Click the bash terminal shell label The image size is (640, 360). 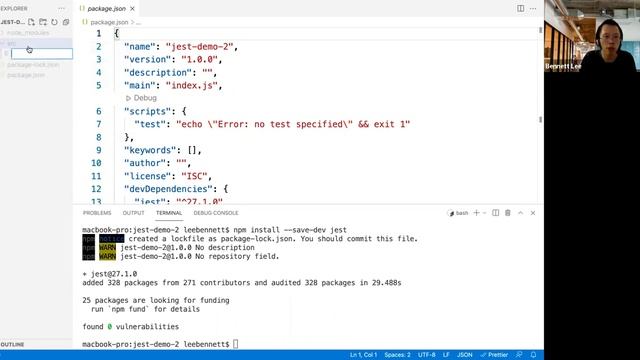[x=458, y=213]
